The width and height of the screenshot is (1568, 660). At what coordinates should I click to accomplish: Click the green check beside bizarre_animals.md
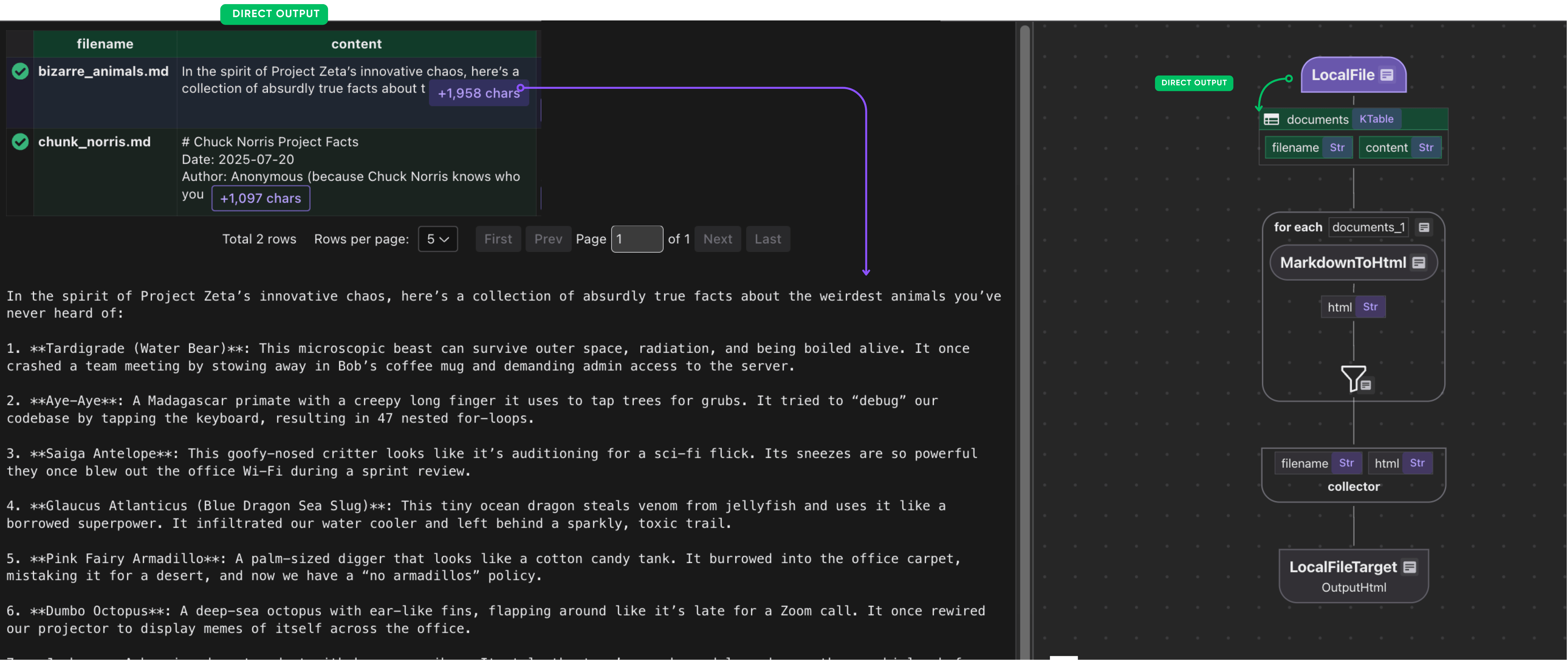(20, 71)
